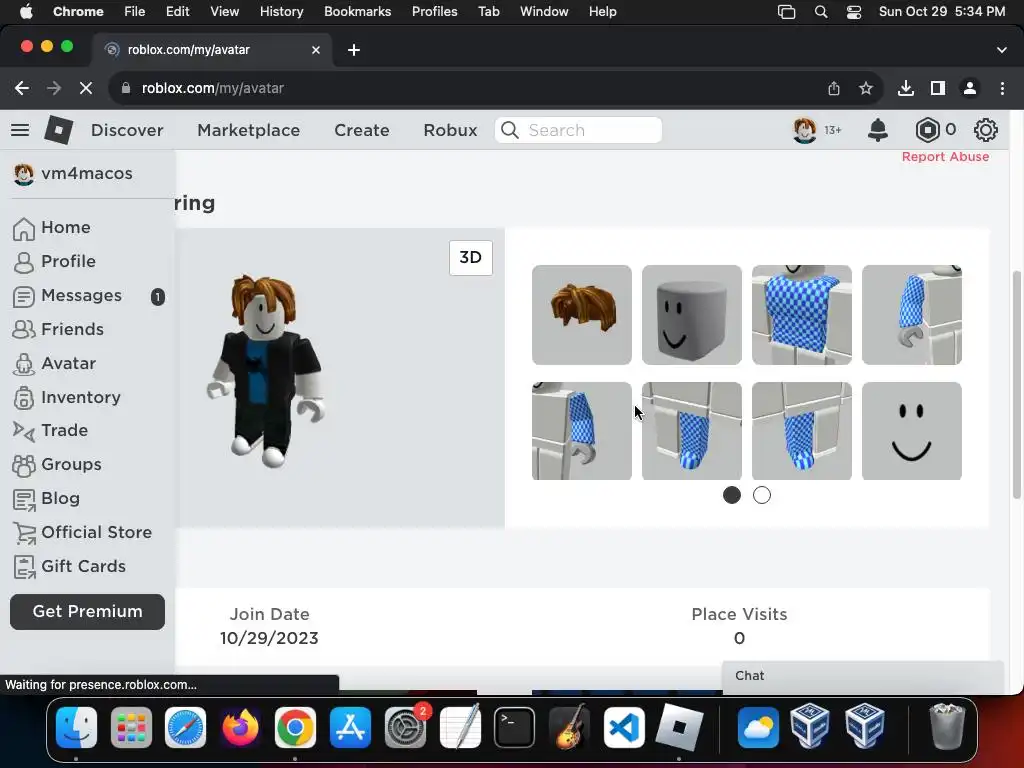Switch avatar view to 3D
This screenshot has height=768, width=1024.
(471, 257)
